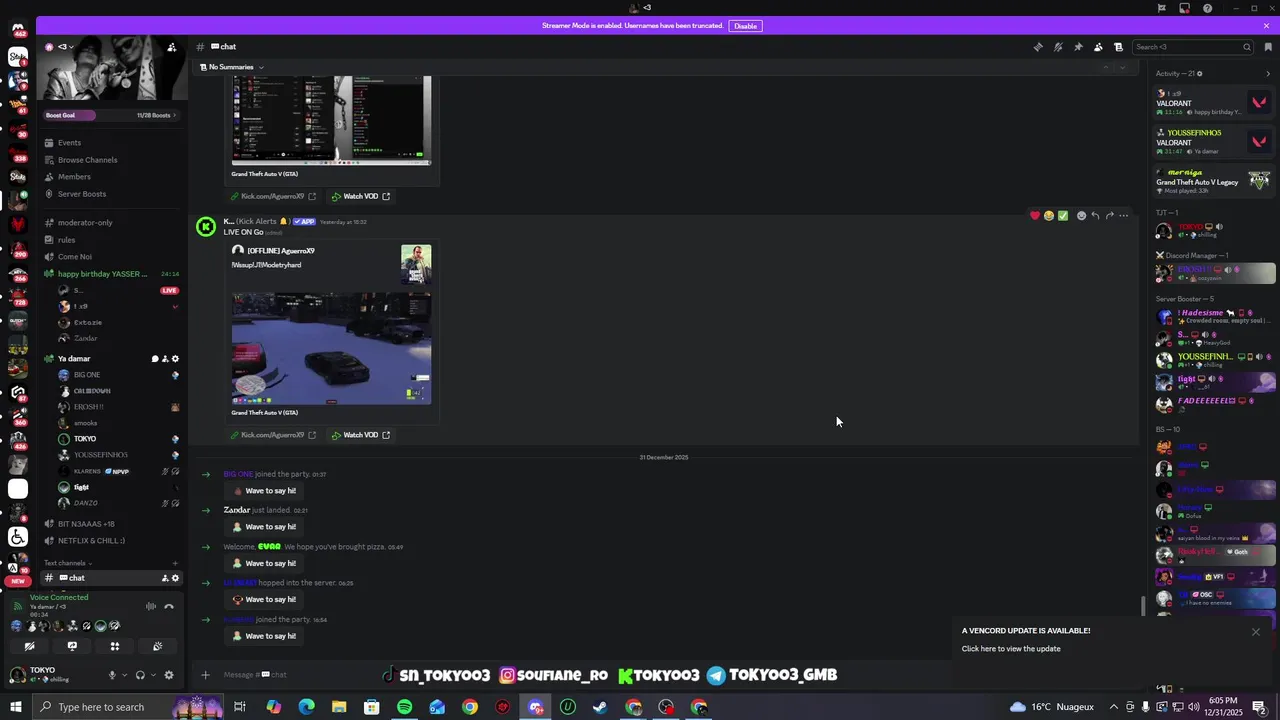Share your screen button
The height and width of the screenshot is (720, 1280).
(72, 646)
